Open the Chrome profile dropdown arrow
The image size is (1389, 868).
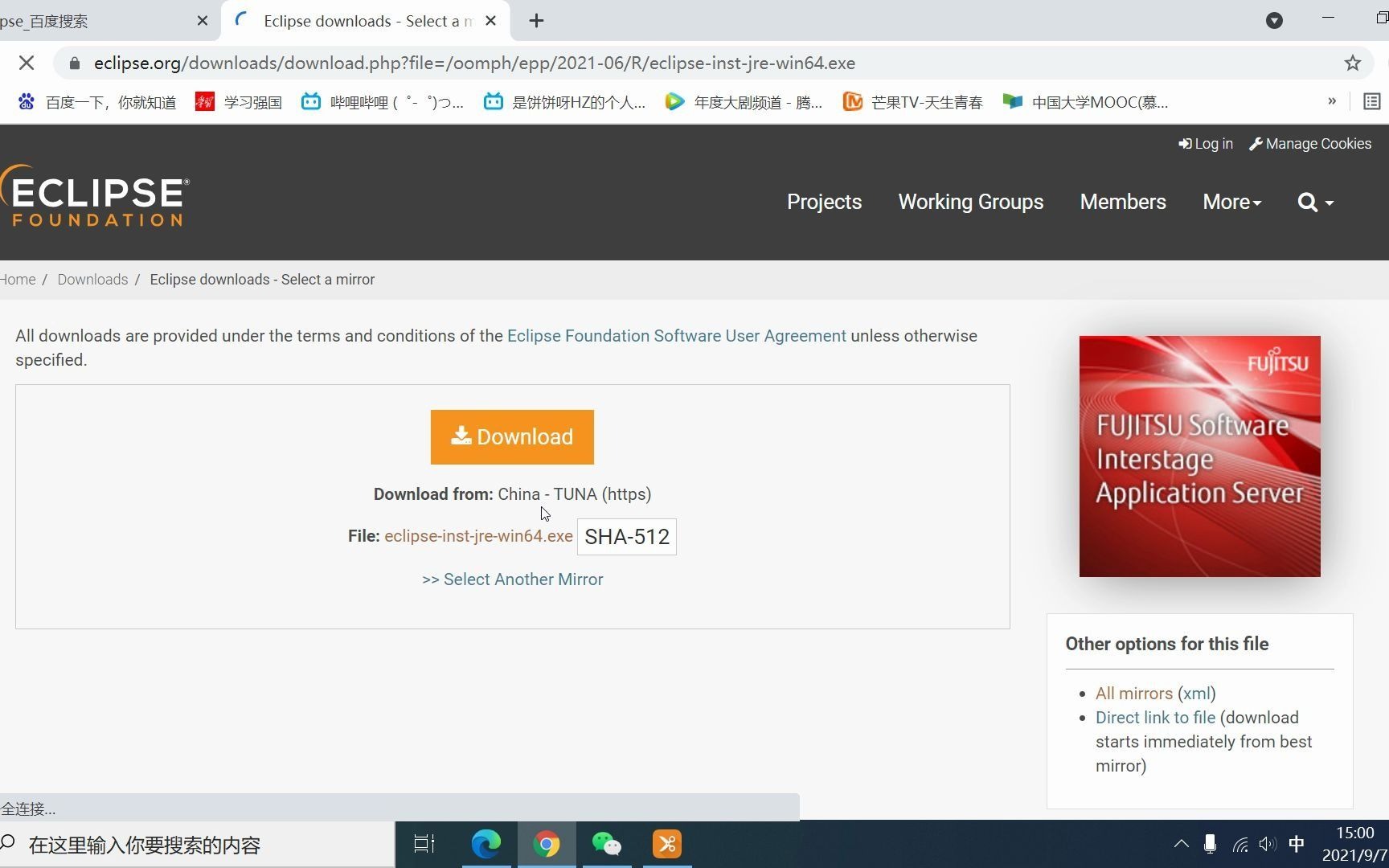coord(1274,21)
